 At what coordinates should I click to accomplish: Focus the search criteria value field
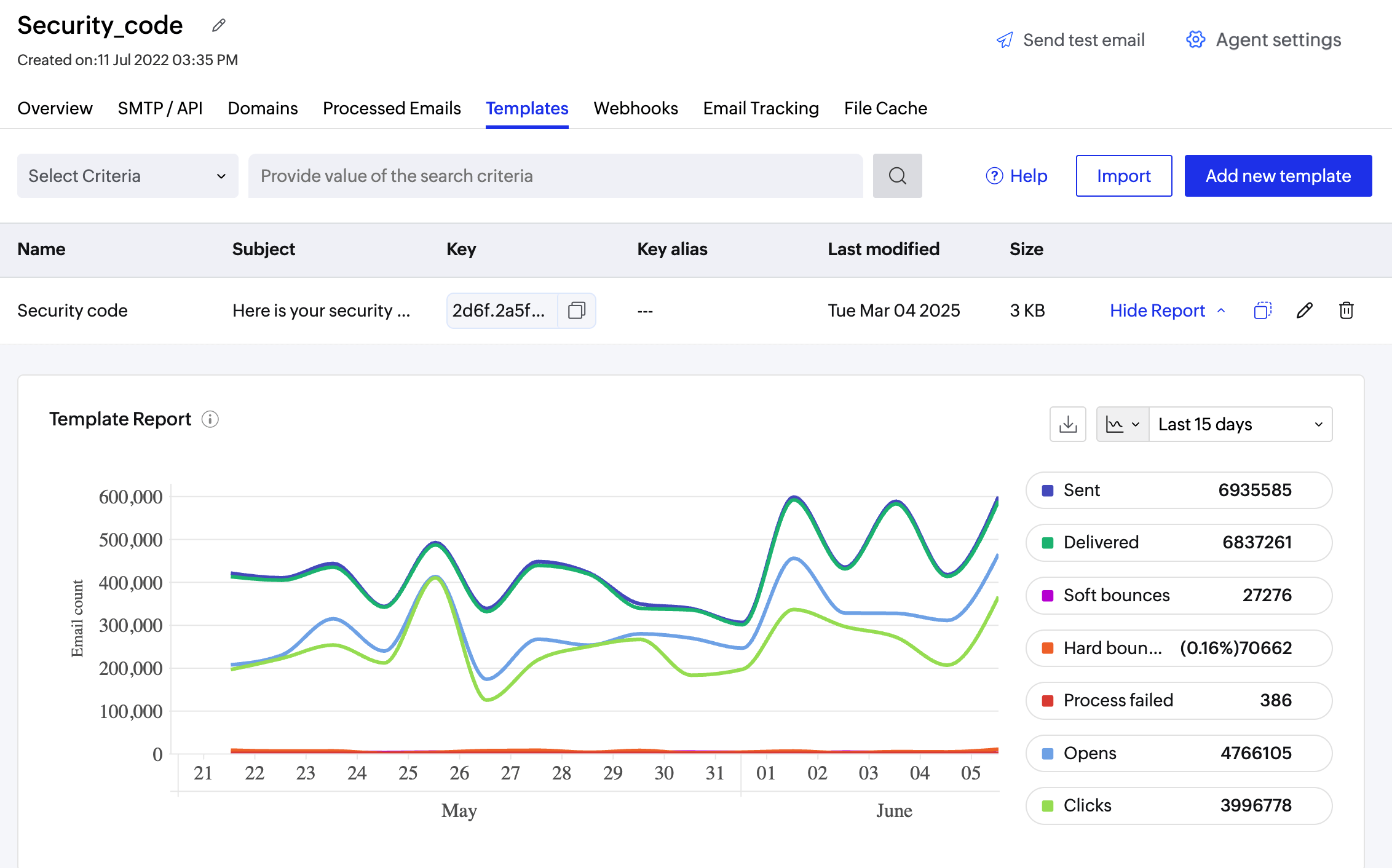(x=555, y=176)
